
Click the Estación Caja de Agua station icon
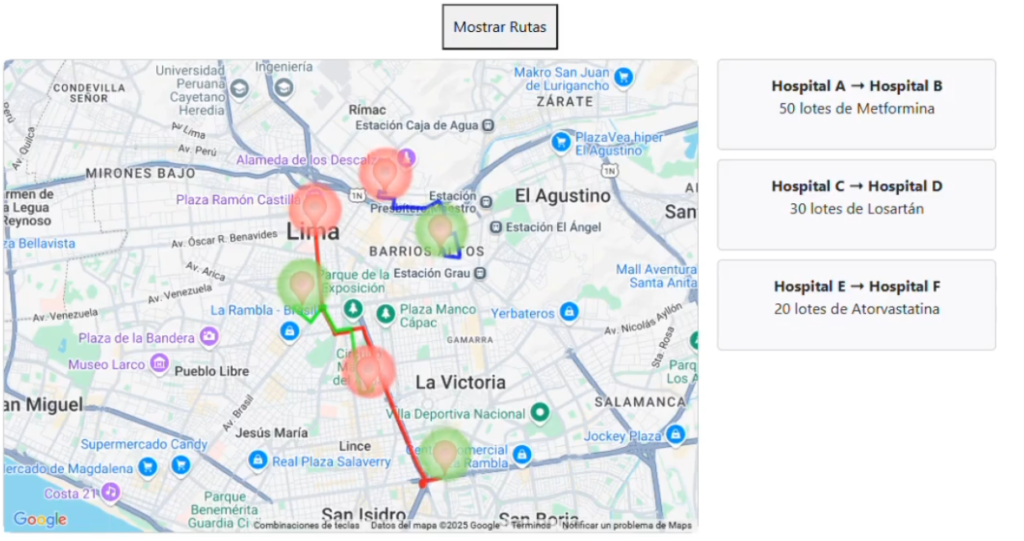click(487, 125)
